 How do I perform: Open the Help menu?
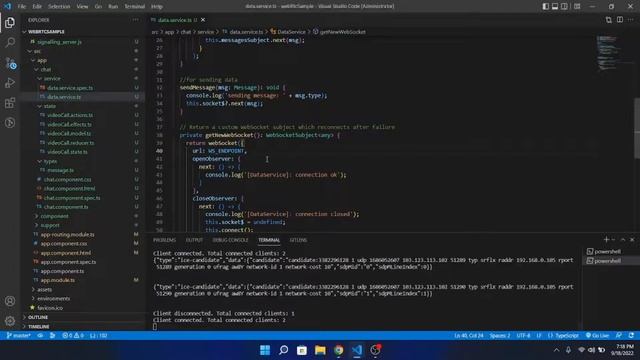pos(157,7)
